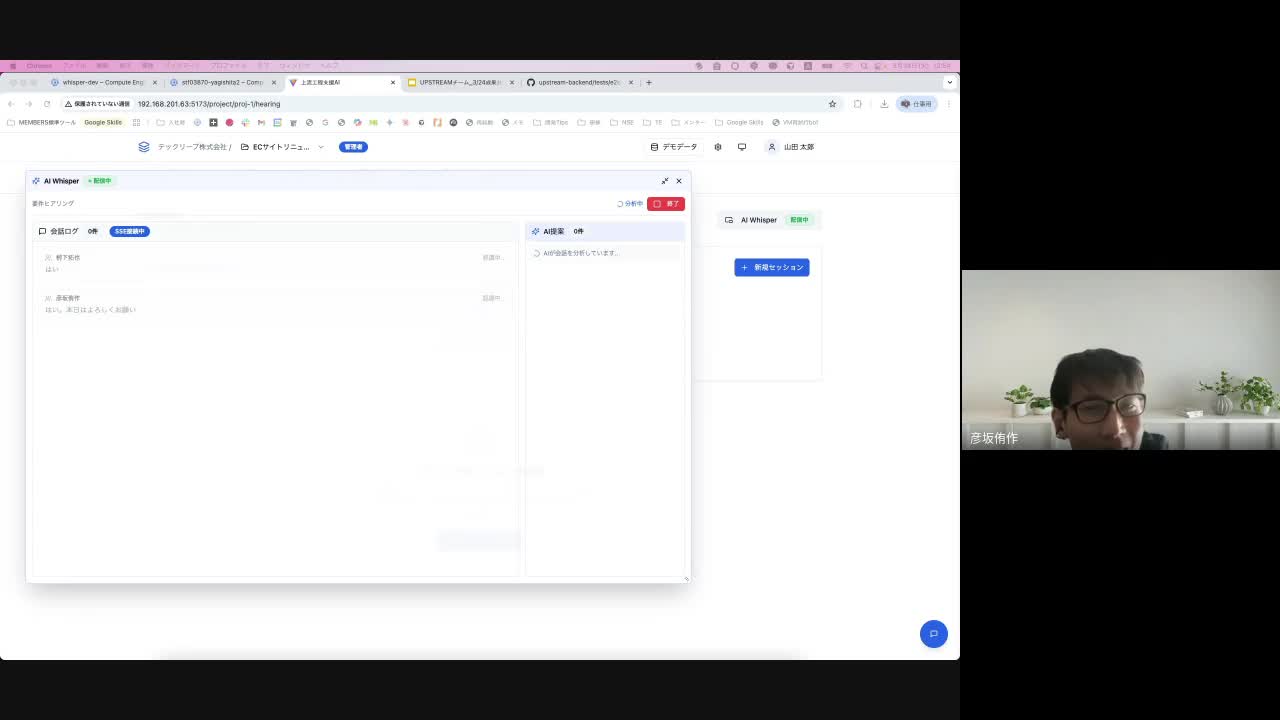1280x720 pixels.
Task: Close the AI Whisper panel
Action: (679, 181)
